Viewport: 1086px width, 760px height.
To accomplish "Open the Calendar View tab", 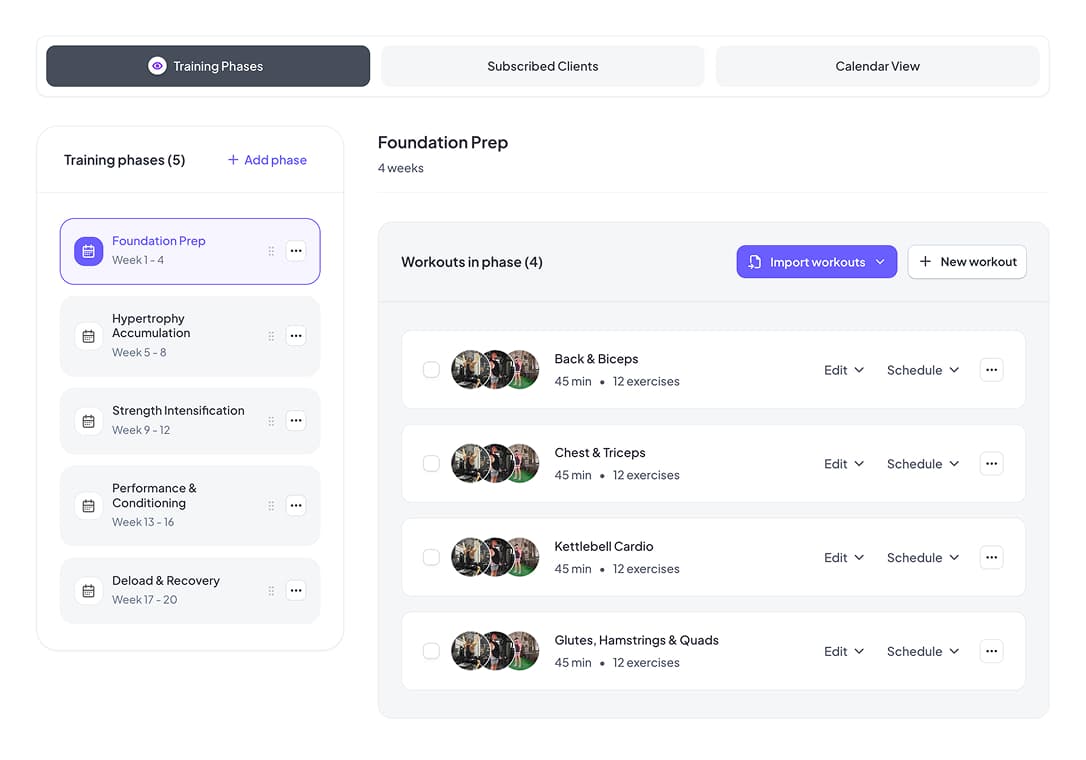I will tap(877, 66).
